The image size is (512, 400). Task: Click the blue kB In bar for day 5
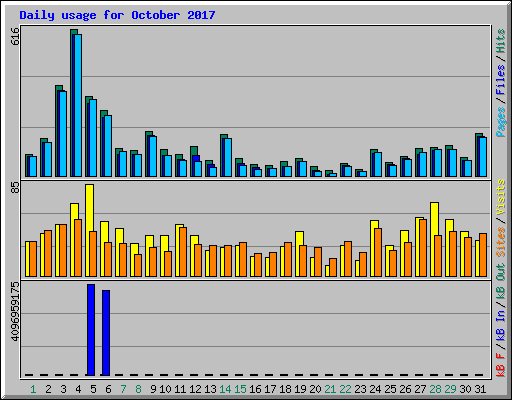coord(91,330)
